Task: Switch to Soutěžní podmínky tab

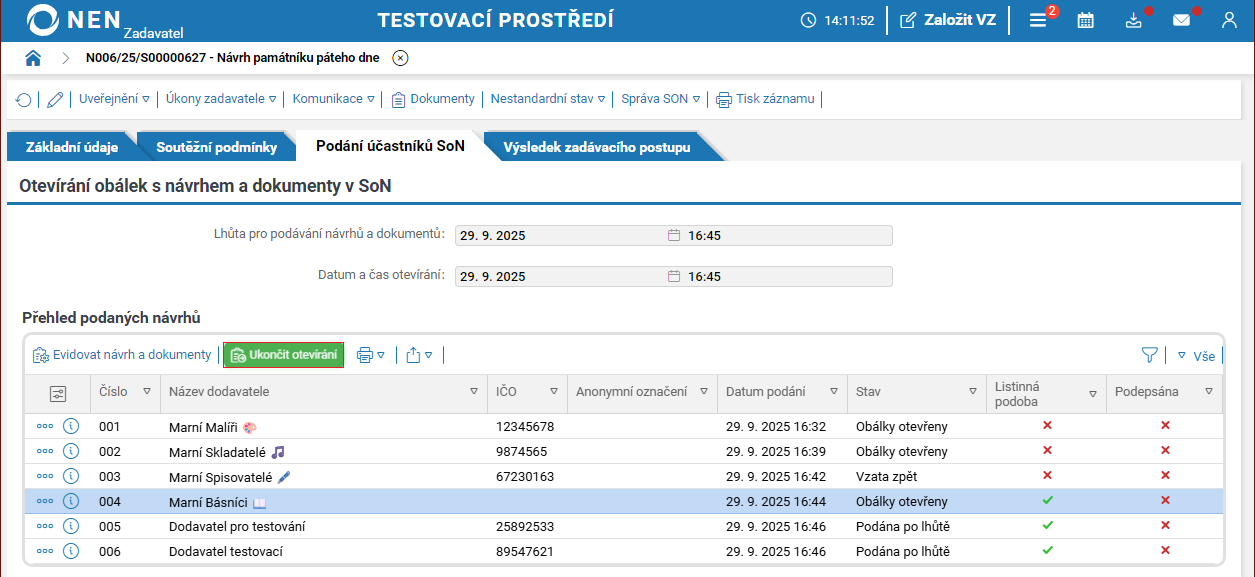Action: tap(216, 147)
